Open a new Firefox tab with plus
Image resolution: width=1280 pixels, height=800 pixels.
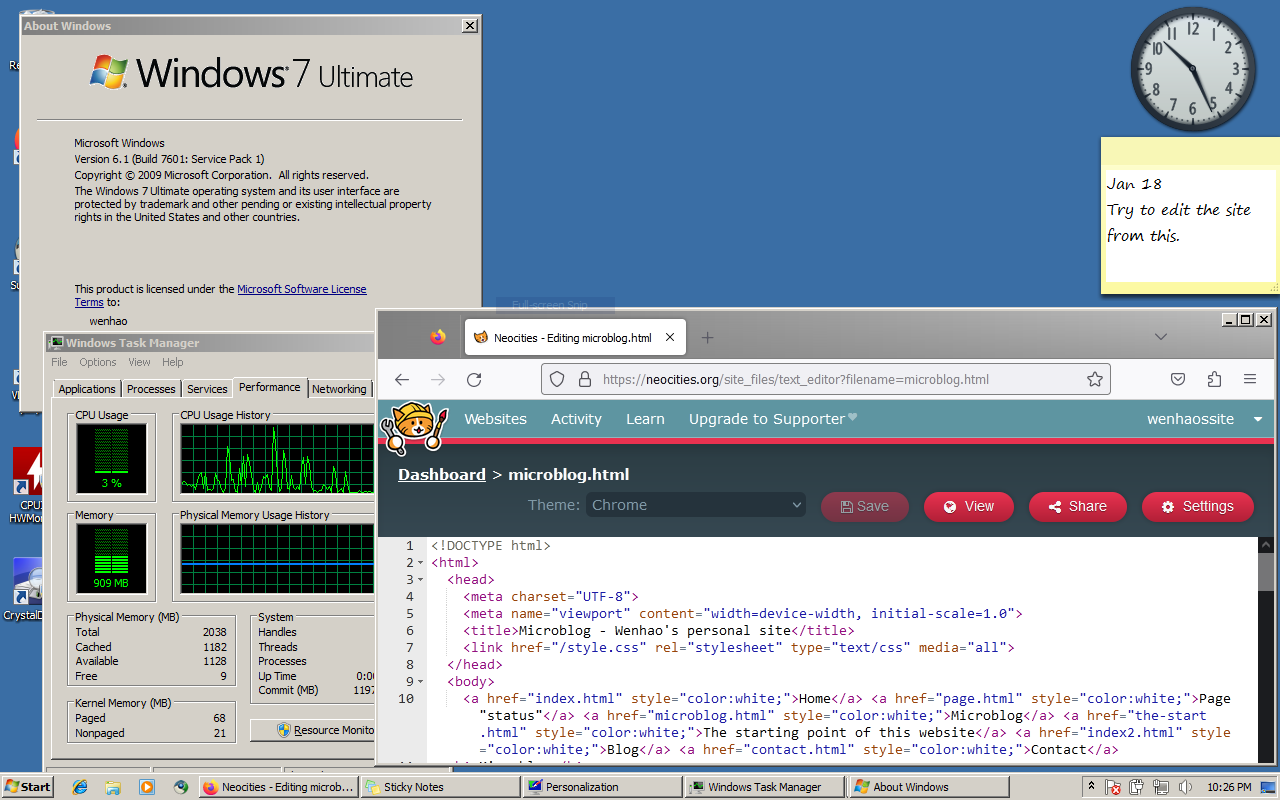click(x=707, y=338)
